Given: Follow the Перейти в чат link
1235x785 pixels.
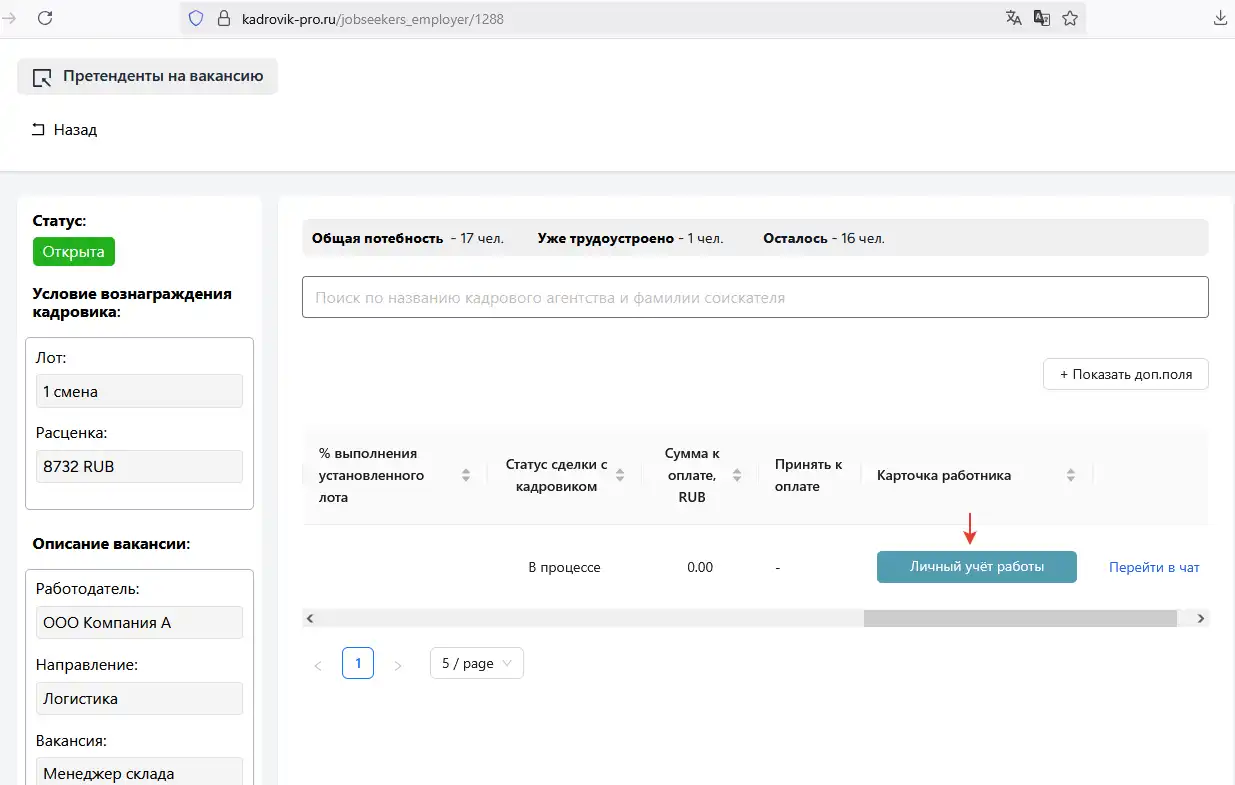Looking at the screenshot, I should [1153, 567].
